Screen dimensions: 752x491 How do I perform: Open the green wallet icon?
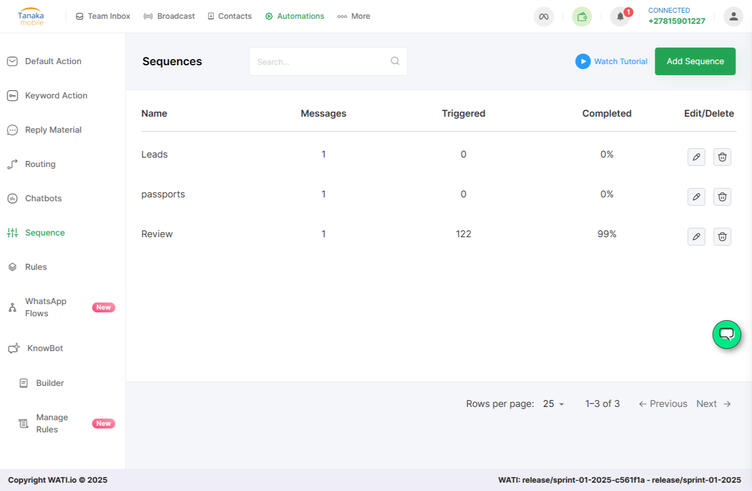582,17
